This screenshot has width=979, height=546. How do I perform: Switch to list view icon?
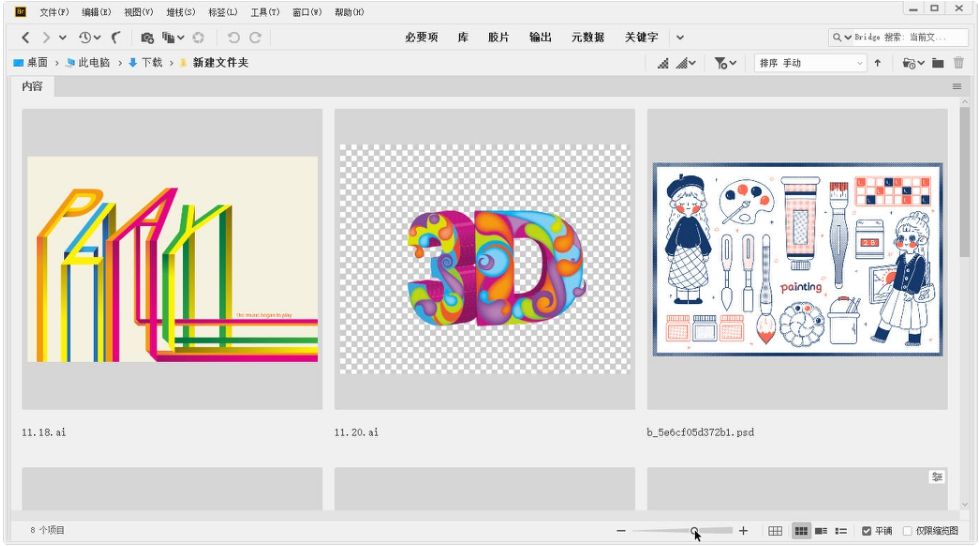pyautogui.click(x=841, y=531)
